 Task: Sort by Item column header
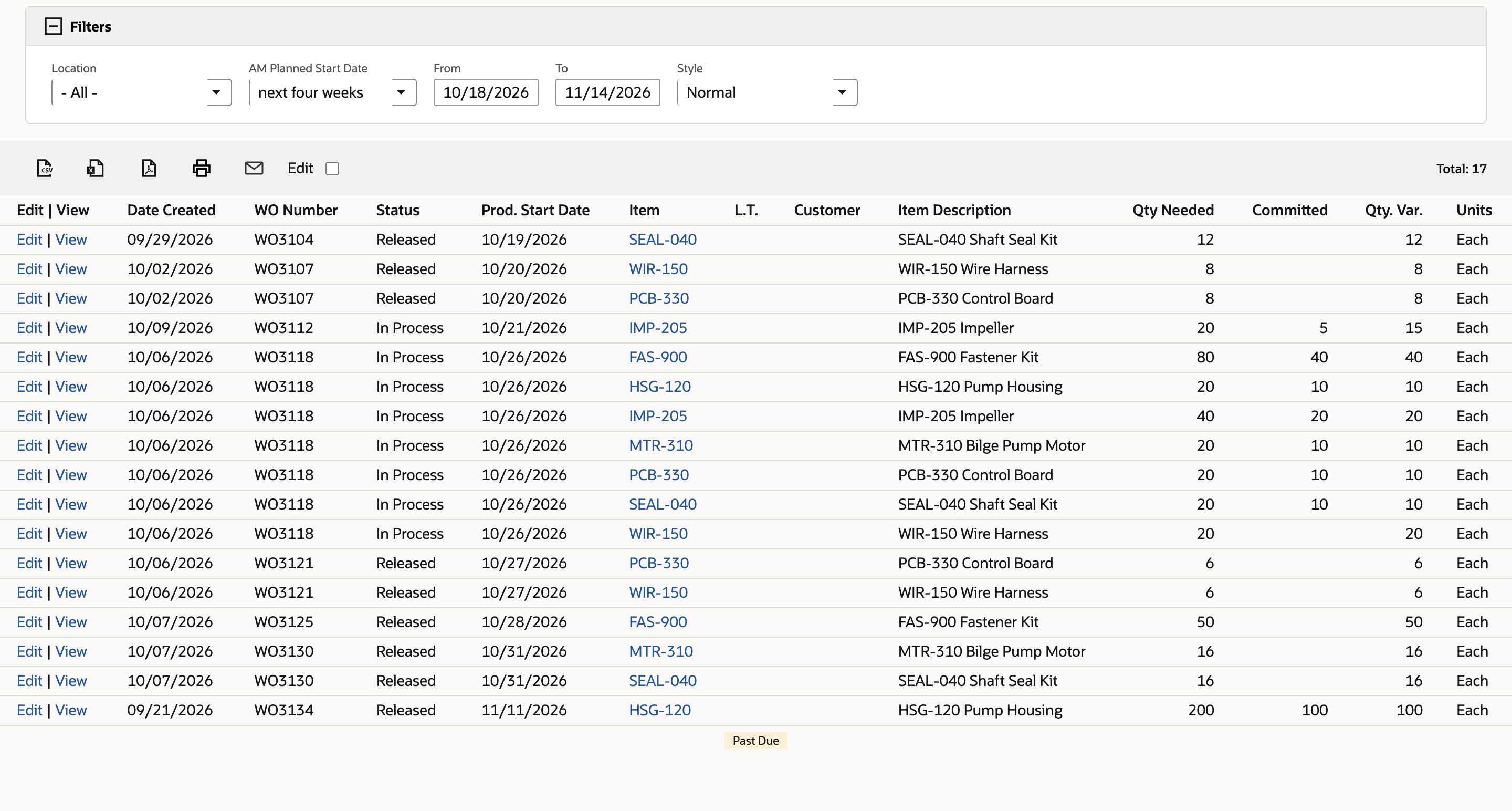pos(644,210)
